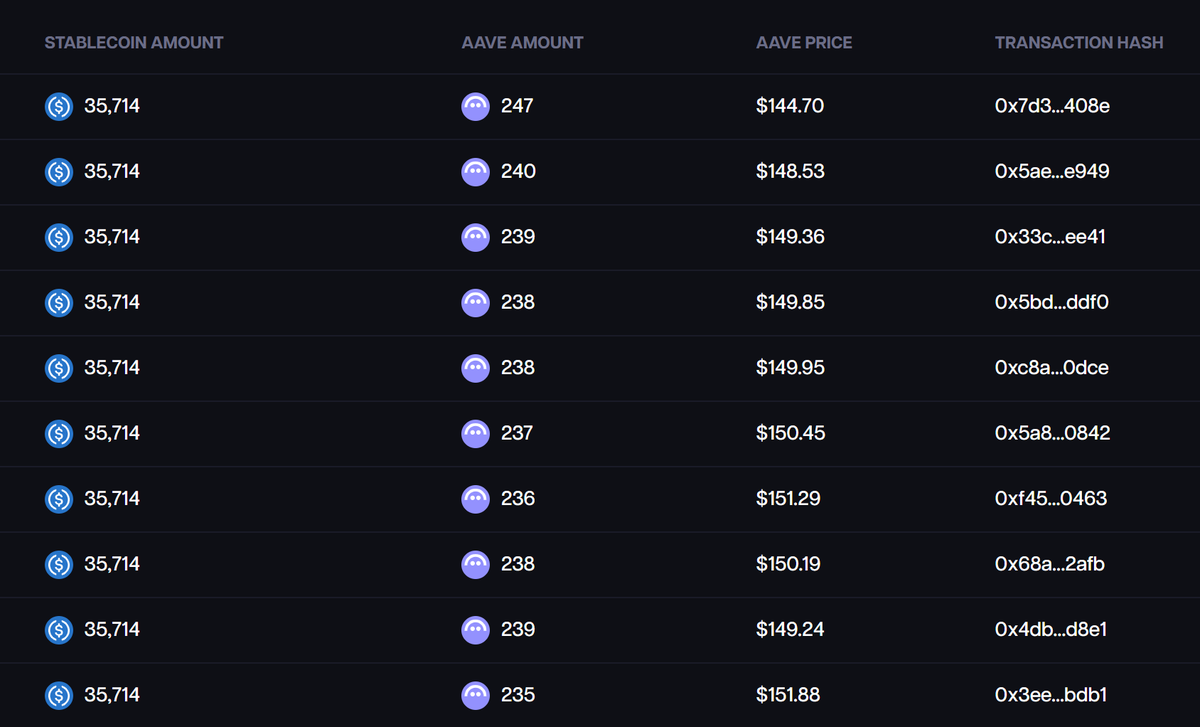Click the USDC icon in the $144.70 row
This screenshot has height=727, width=1200.
click(60, 106)
